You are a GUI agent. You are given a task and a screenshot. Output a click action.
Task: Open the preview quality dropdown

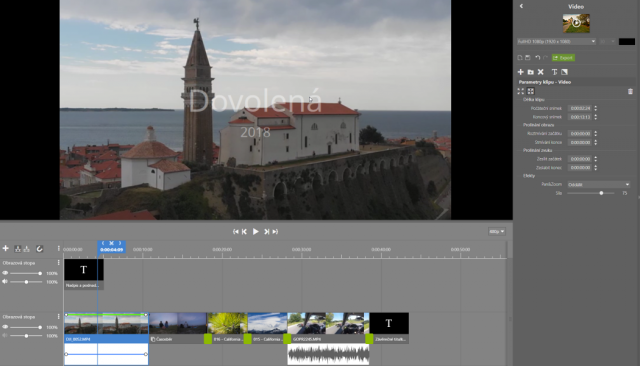pyautogui.click(x=497, y=231)
